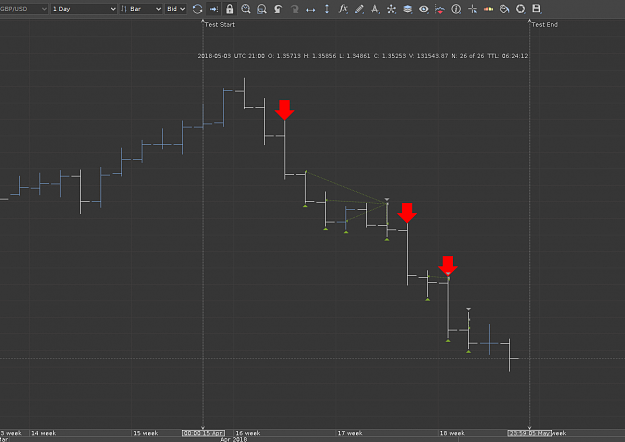The width and height of the screenshot is (625, 442).
Task: Open the fx indicators menu icon
Action: tap(343, 9)
